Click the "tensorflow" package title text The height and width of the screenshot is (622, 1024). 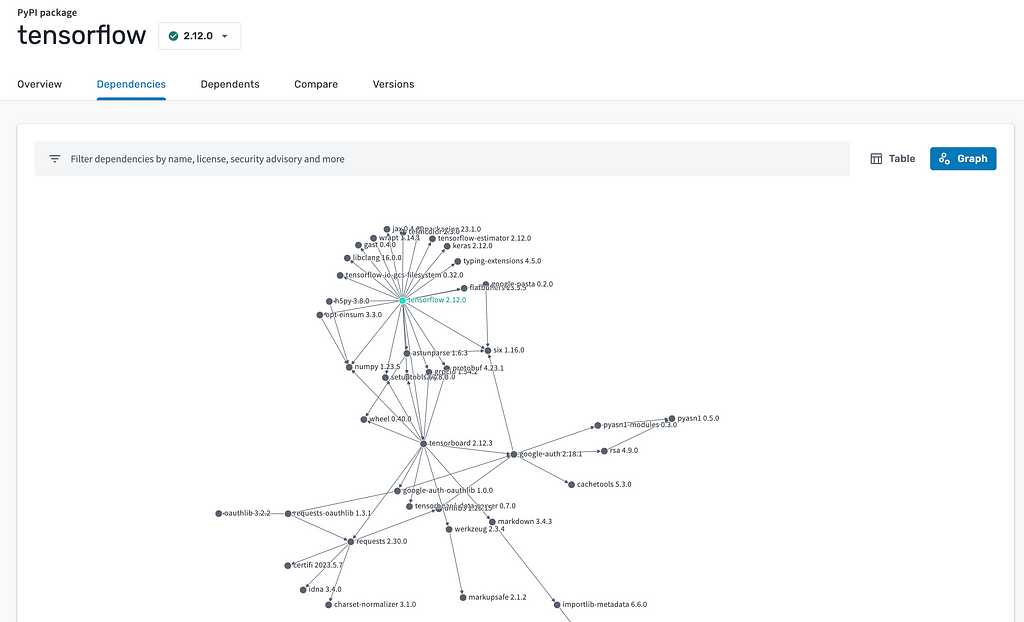(x=82, y=35)
